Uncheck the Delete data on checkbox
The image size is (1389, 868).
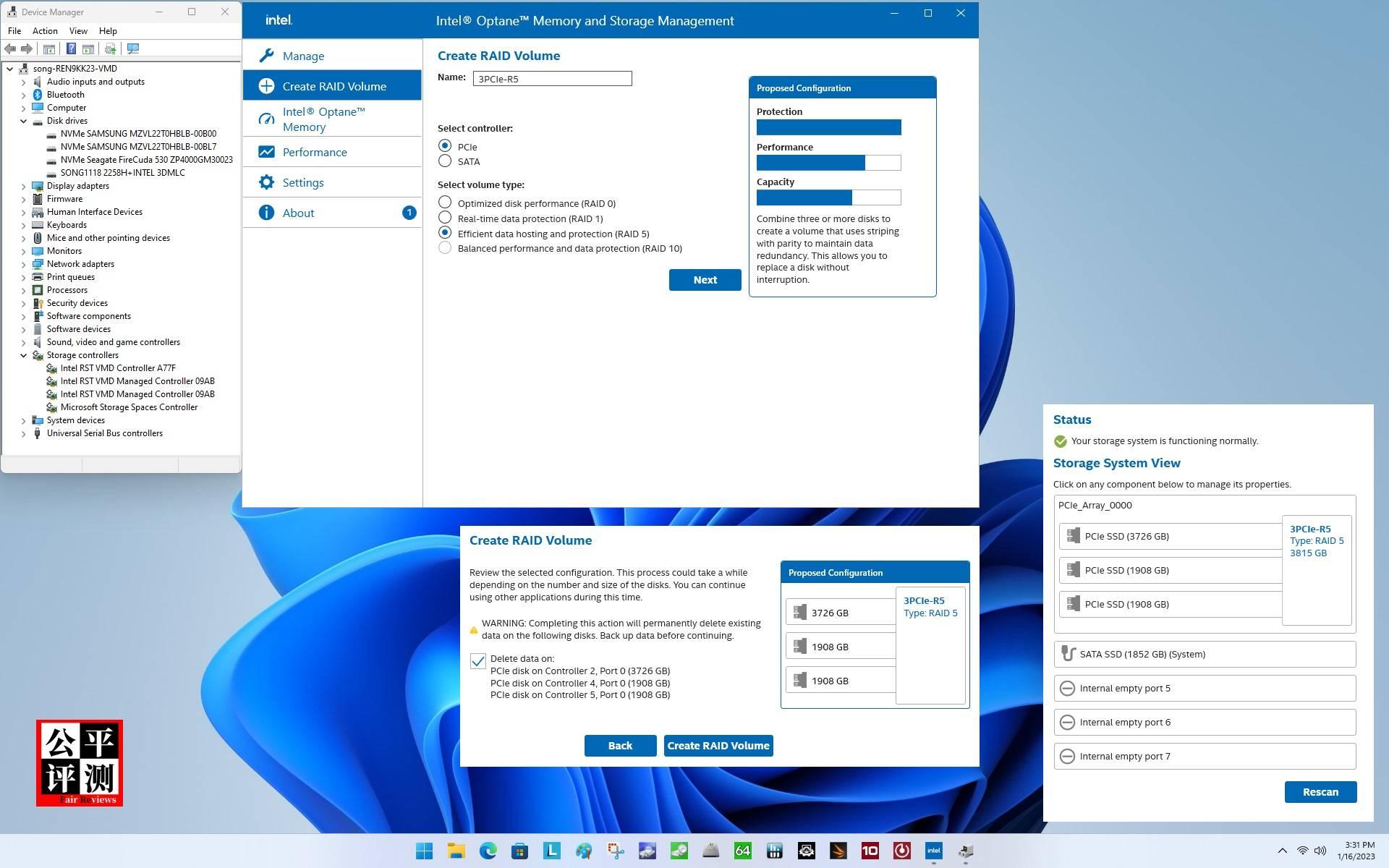(477, 661)
